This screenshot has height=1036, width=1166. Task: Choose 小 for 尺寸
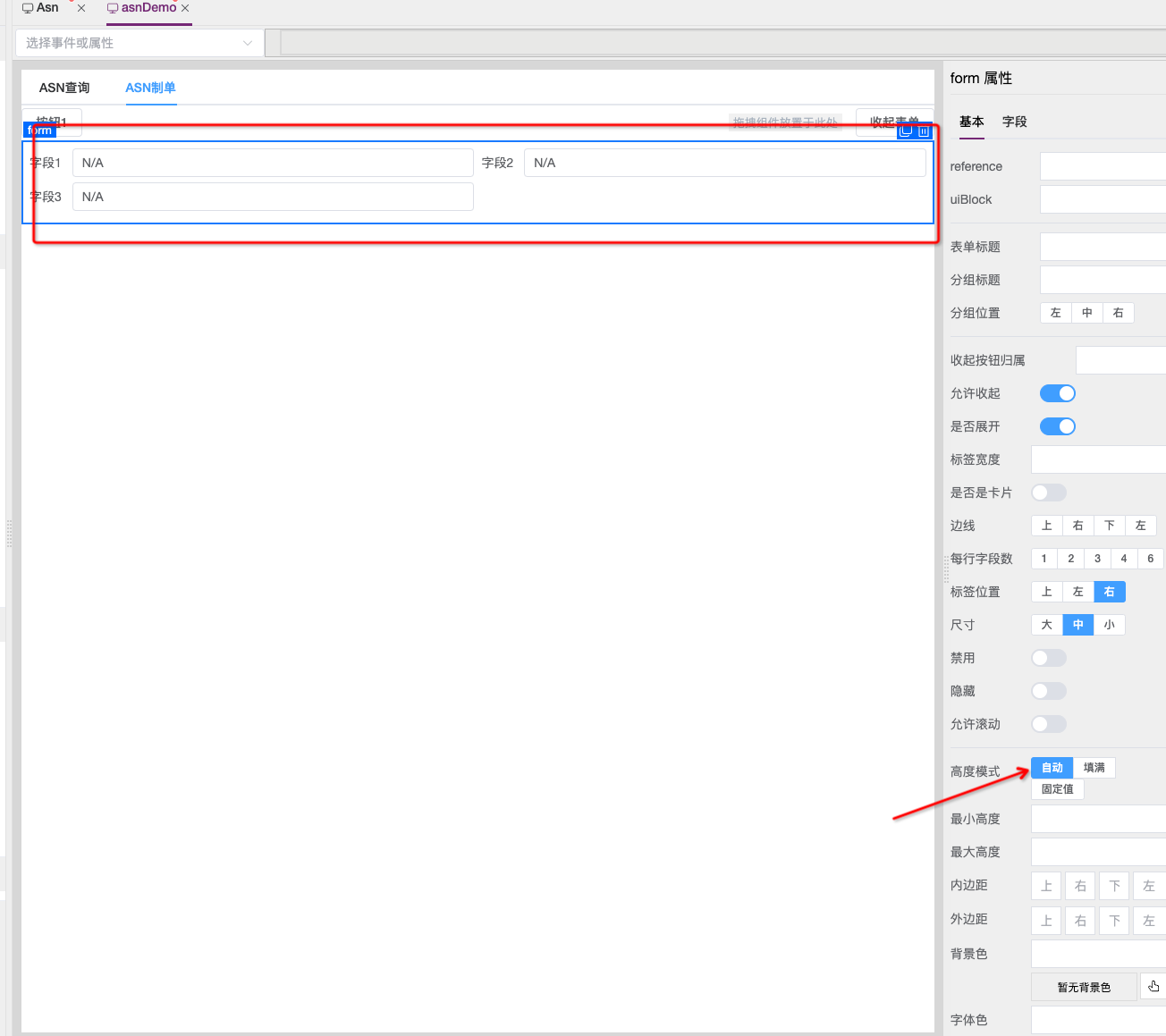pos(1109,625)
